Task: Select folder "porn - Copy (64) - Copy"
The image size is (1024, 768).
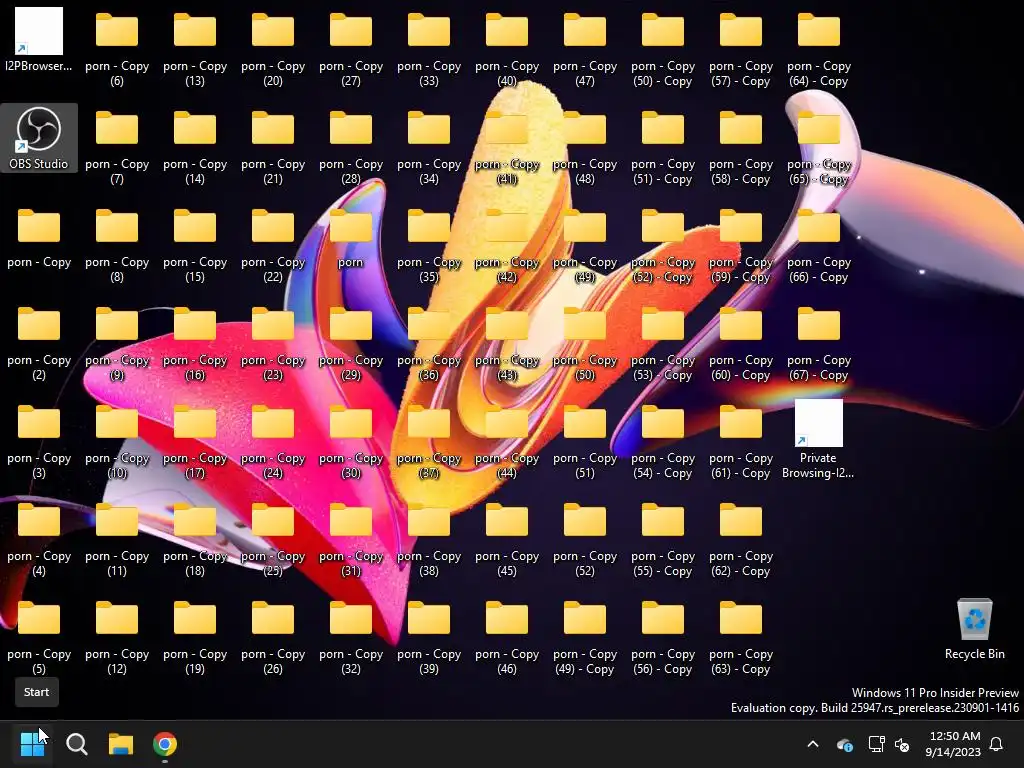Action: [819, 50]
